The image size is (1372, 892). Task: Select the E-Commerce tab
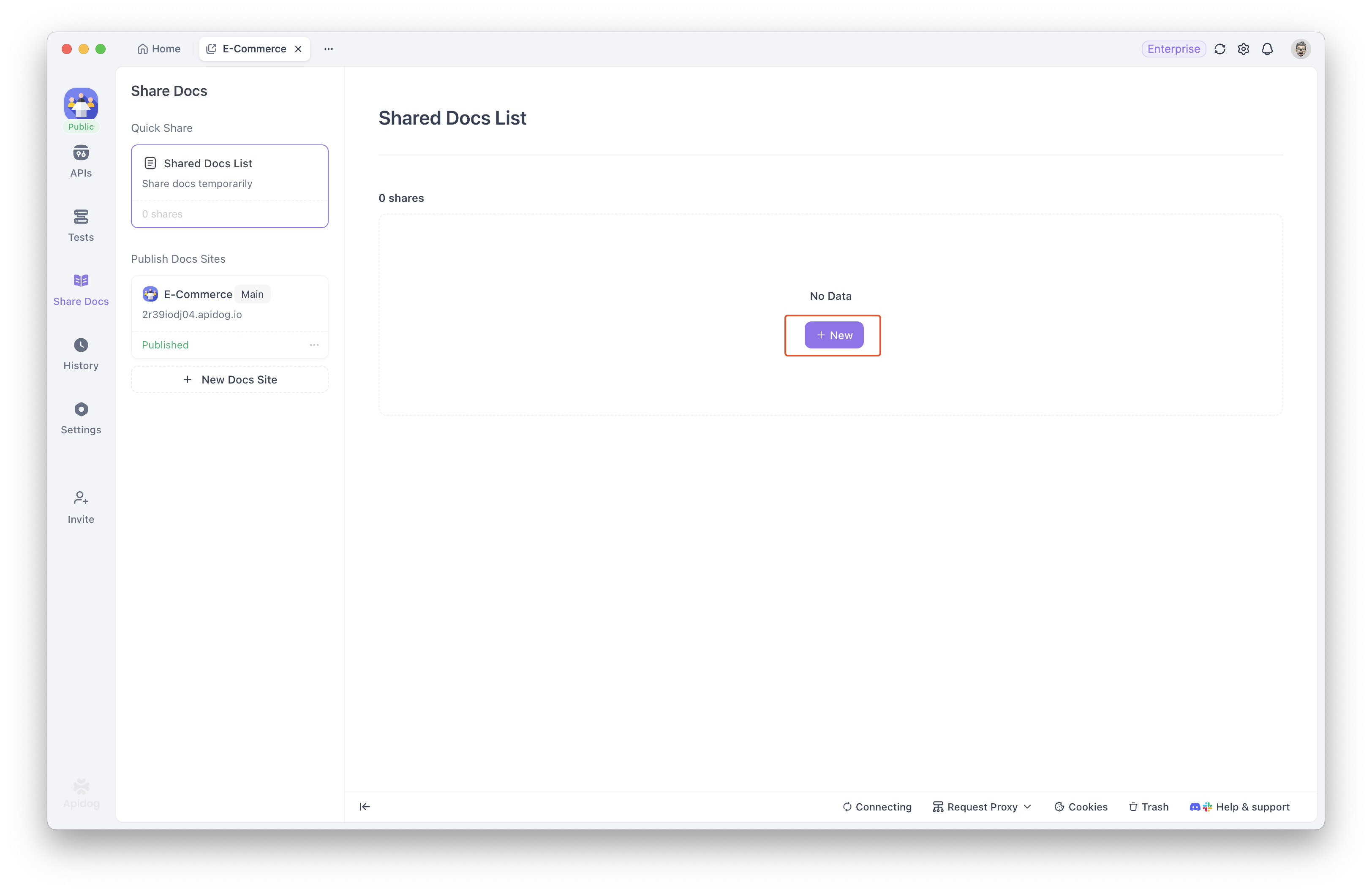(x=254, y=49)
